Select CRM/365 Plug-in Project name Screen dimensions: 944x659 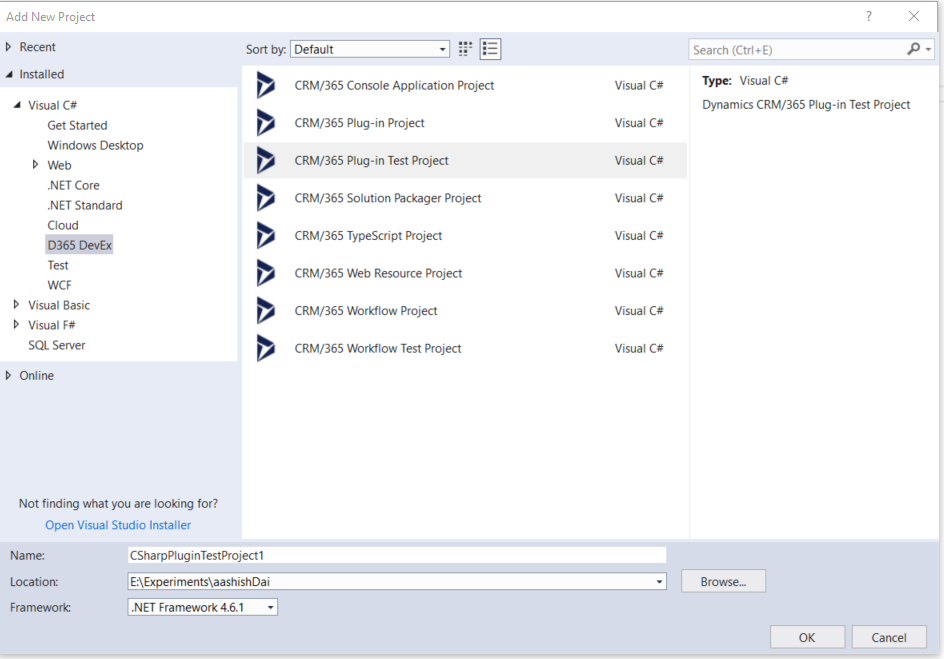click(359, 123)
